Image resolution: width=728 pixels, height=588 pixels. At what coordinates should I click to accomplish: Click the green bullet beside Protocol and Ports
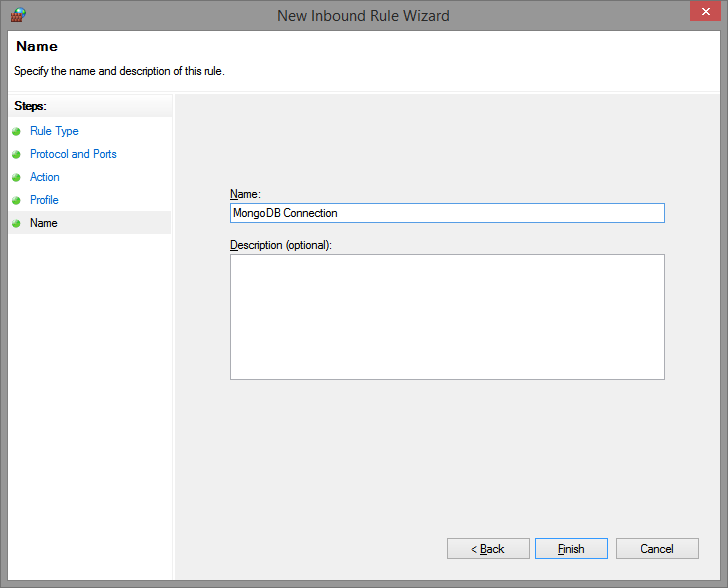(x=16, y=154)
